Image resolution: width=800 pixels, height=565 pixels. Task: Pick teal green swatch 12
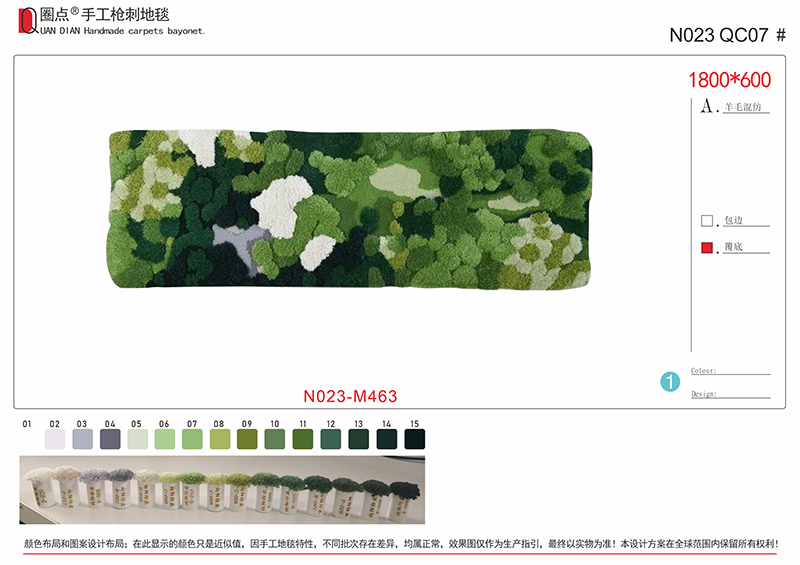pyautogui.click(x=331, y=439)
